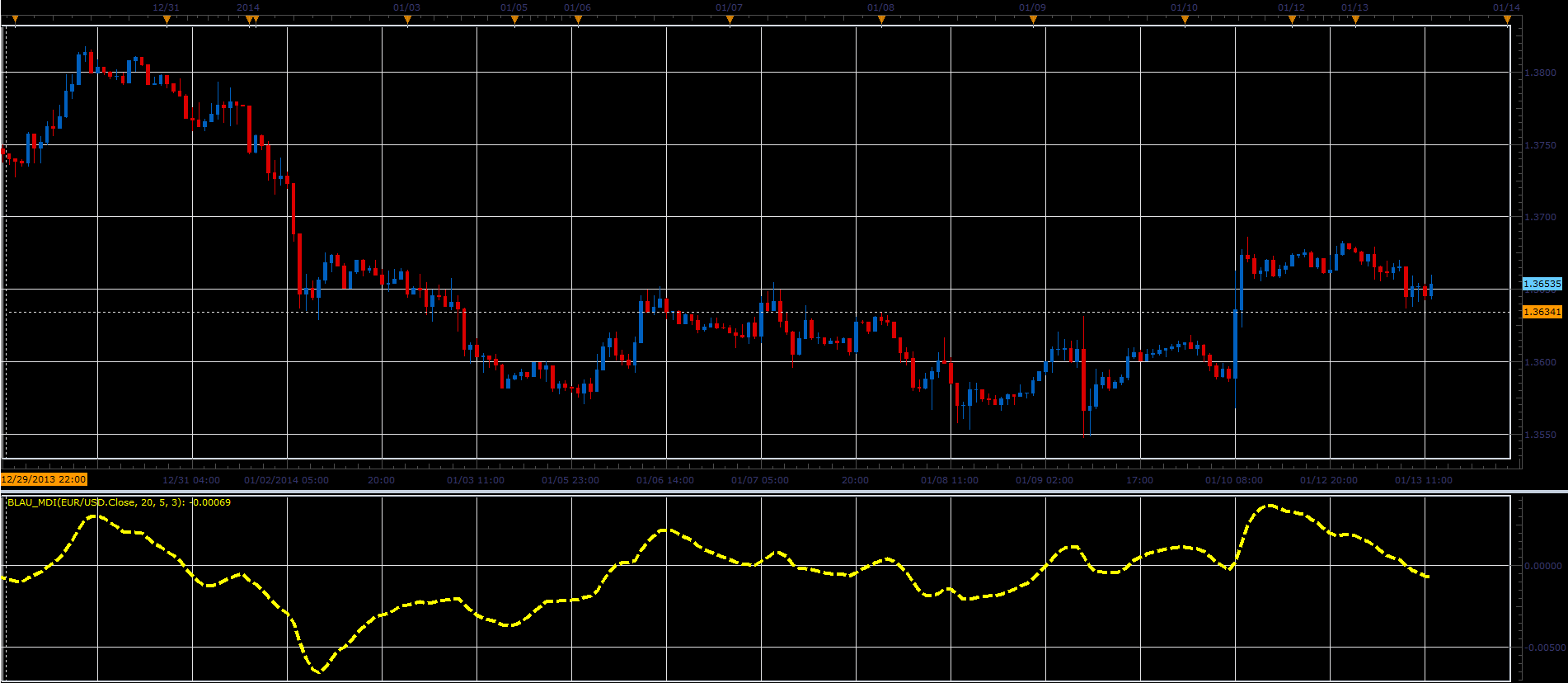This screenshot has width=1568, height=683.
Task: Click the 01/09 02:00 time axis label
Action: click(1045, 480)
